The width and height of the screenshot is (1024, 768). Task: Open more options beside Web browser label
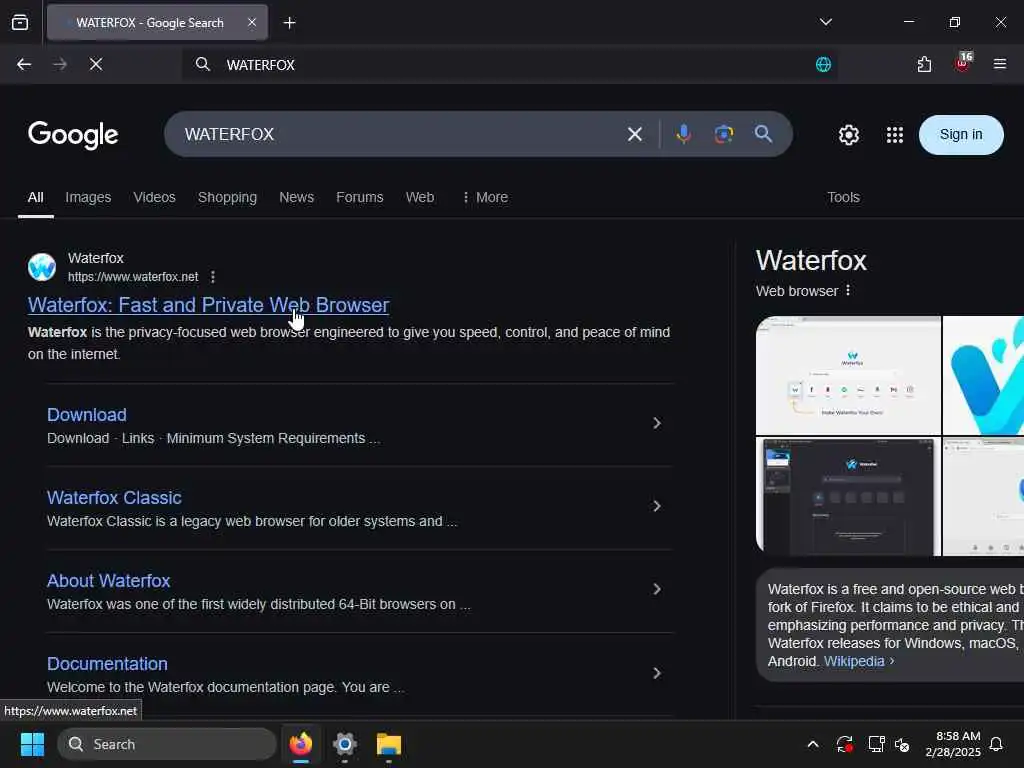pyautogui.click(x=848, y=291)
